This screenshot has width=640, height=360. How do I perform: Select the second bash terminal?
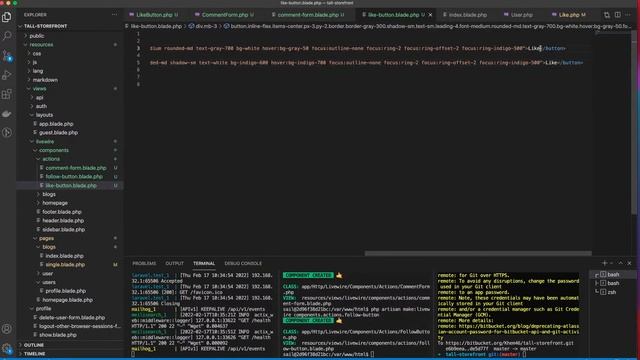click(612, 283)
